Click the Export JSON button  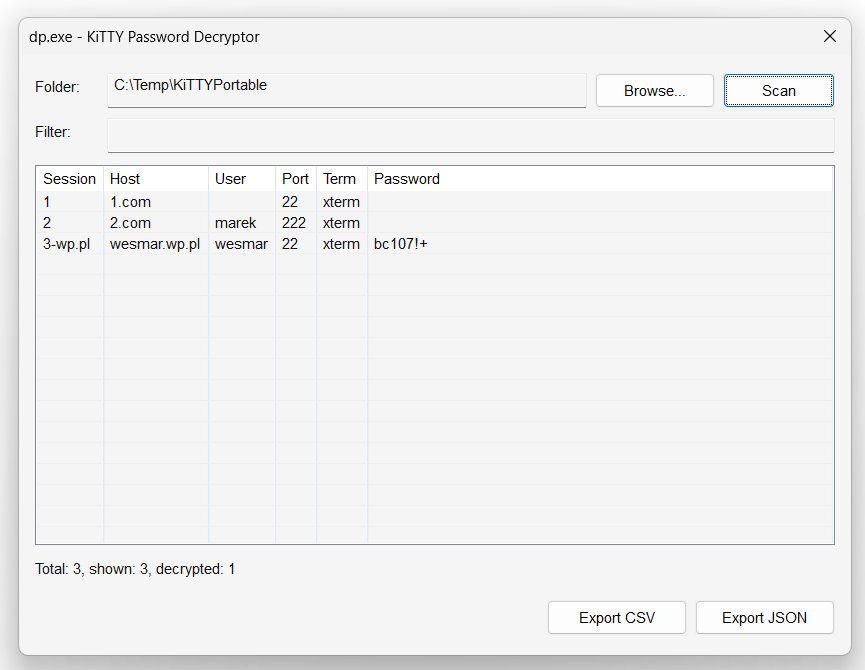(765, 617)
